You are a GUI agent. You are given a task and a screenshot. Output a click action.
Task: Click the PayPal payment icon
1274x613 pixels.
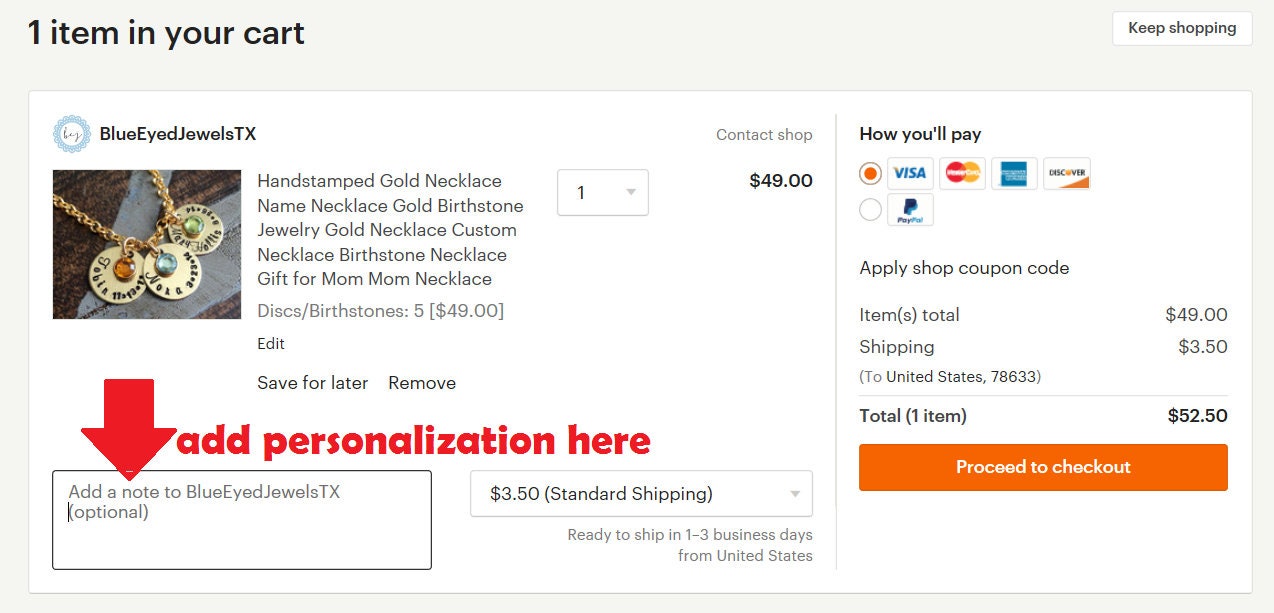tap(910, 210)
